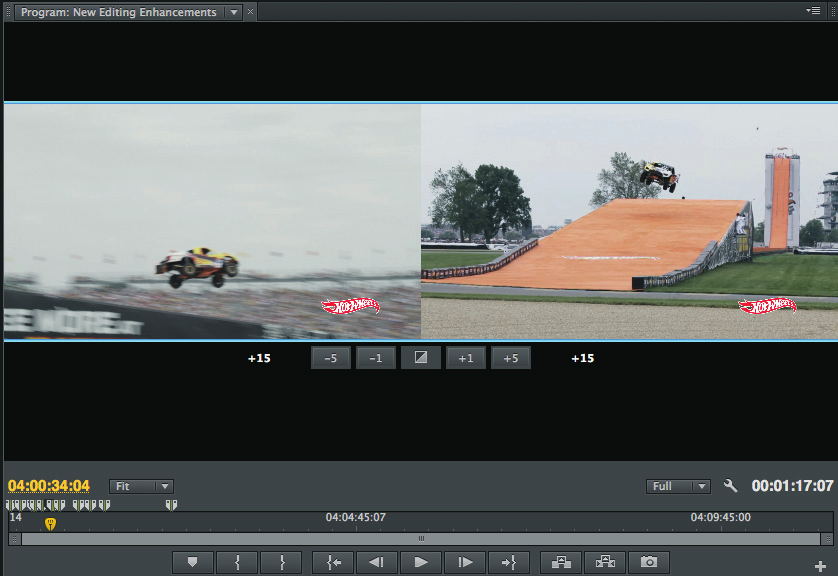Step back one frame

click(377, 563)
